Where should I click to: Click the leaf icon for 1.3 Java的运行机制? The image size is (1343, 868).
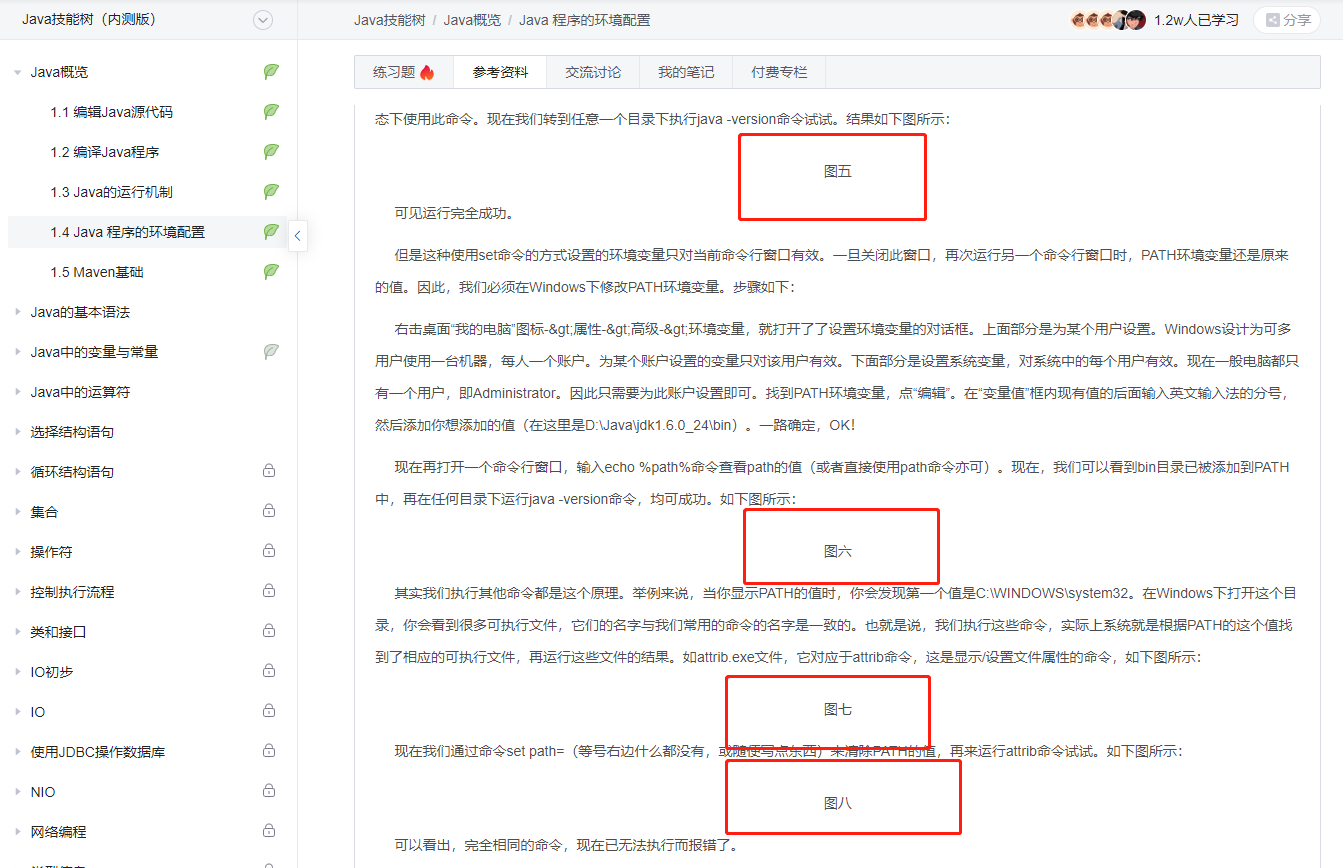tap(271, 192)
